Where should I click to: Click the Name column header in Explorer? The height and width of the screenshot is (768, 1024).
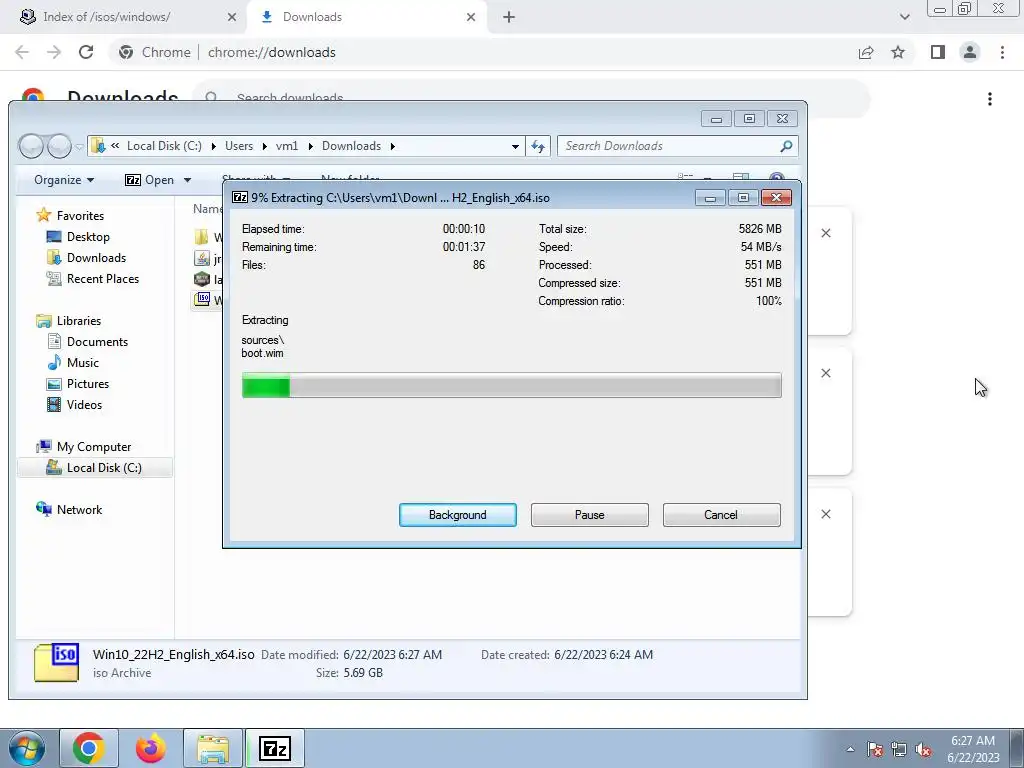(x=207, y=208)
